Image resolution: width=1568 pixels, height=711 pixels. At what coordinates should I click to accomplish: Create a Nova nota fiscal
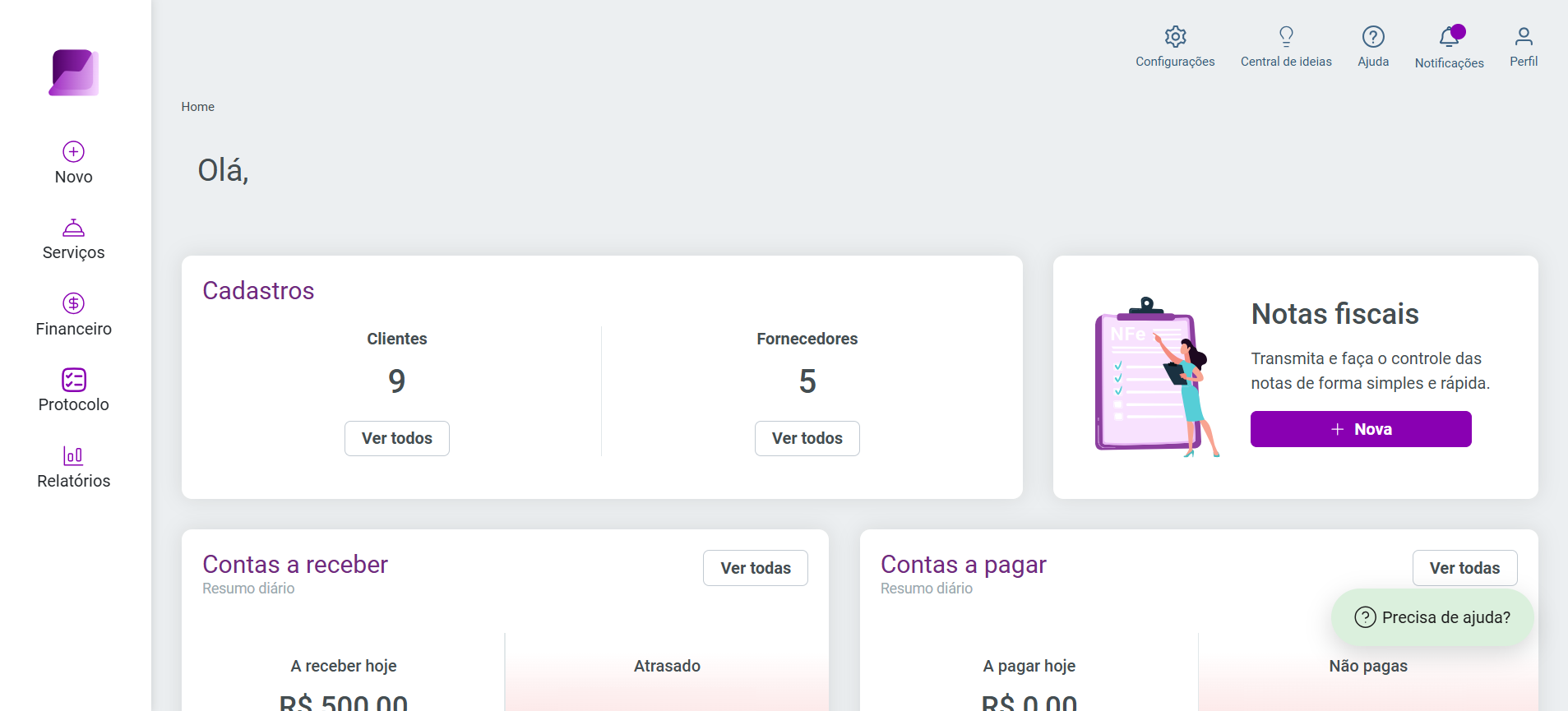(1361, 429)
